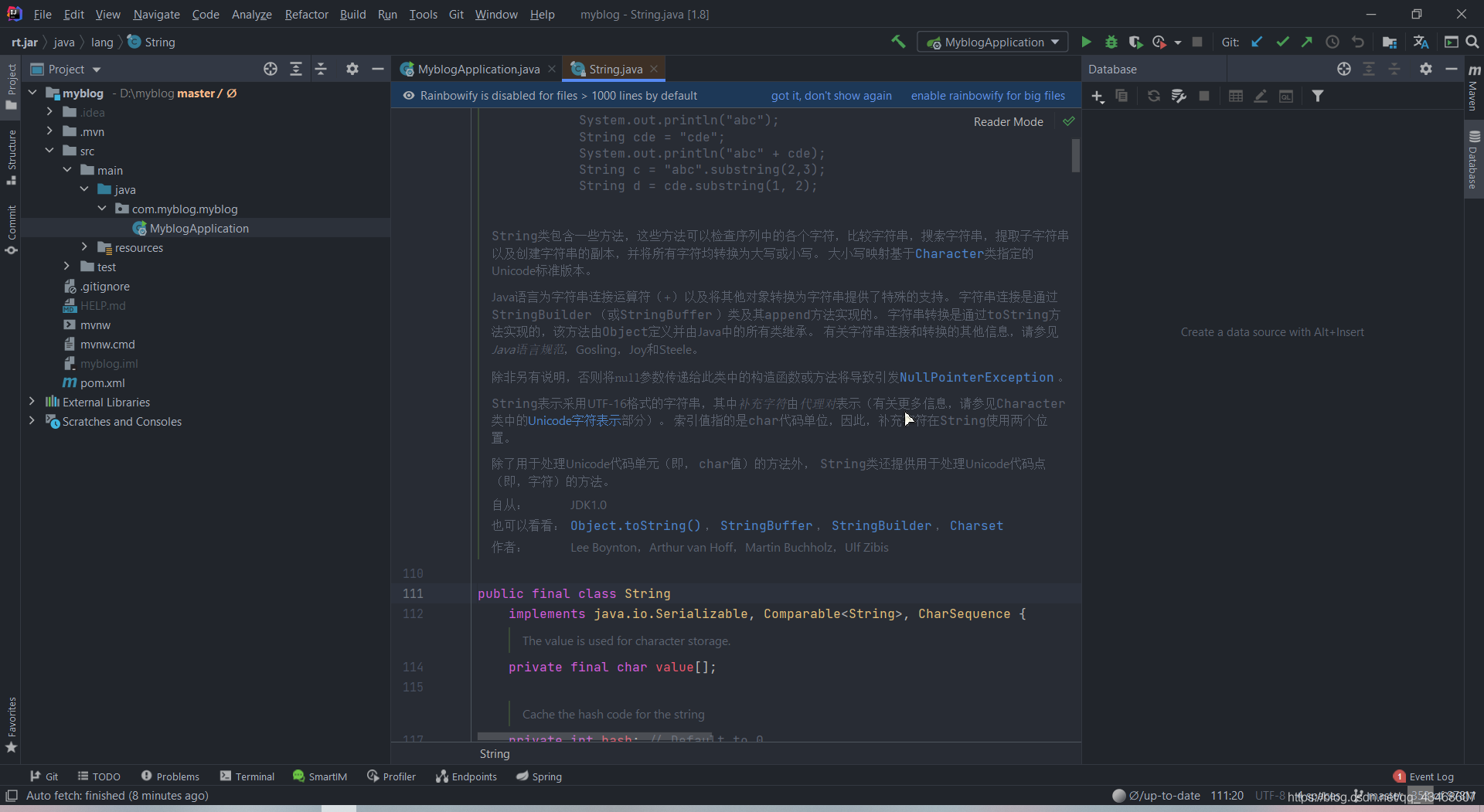Run MyblogApplication with the green play button
This screenshot has height=812, width=1484.
click(x=1086, y=42)
